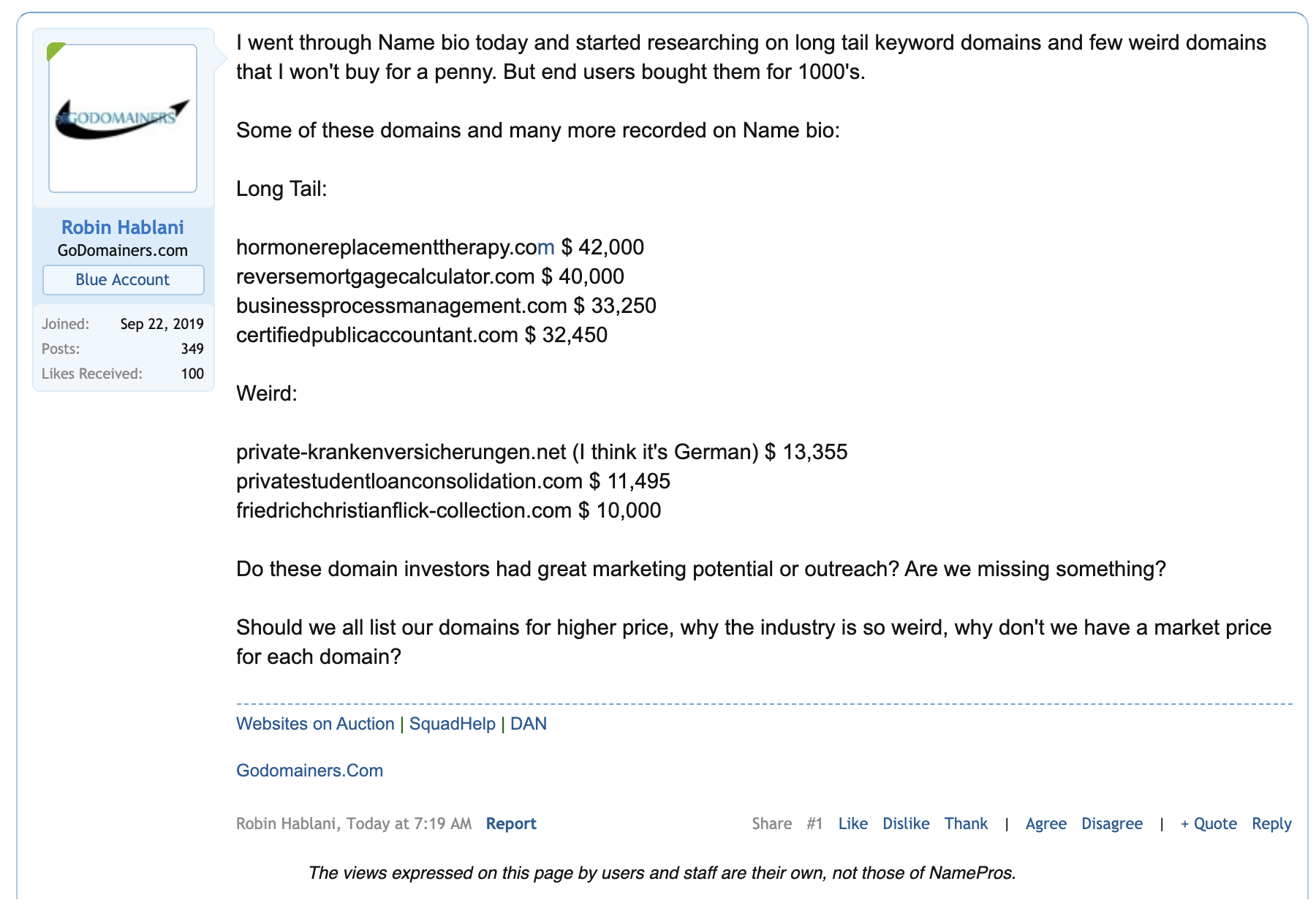
Task: Report this post
Action: [x=511, y=824]
